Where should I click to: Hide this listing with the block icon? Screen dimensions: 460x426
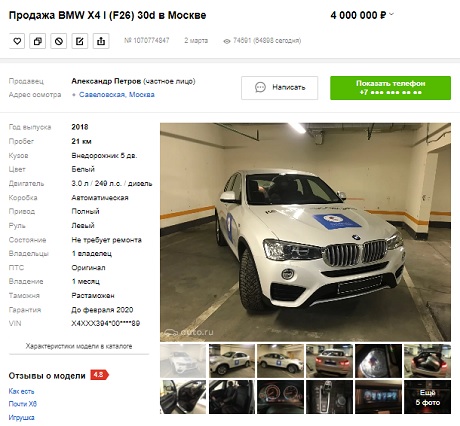tap(59, 41)
